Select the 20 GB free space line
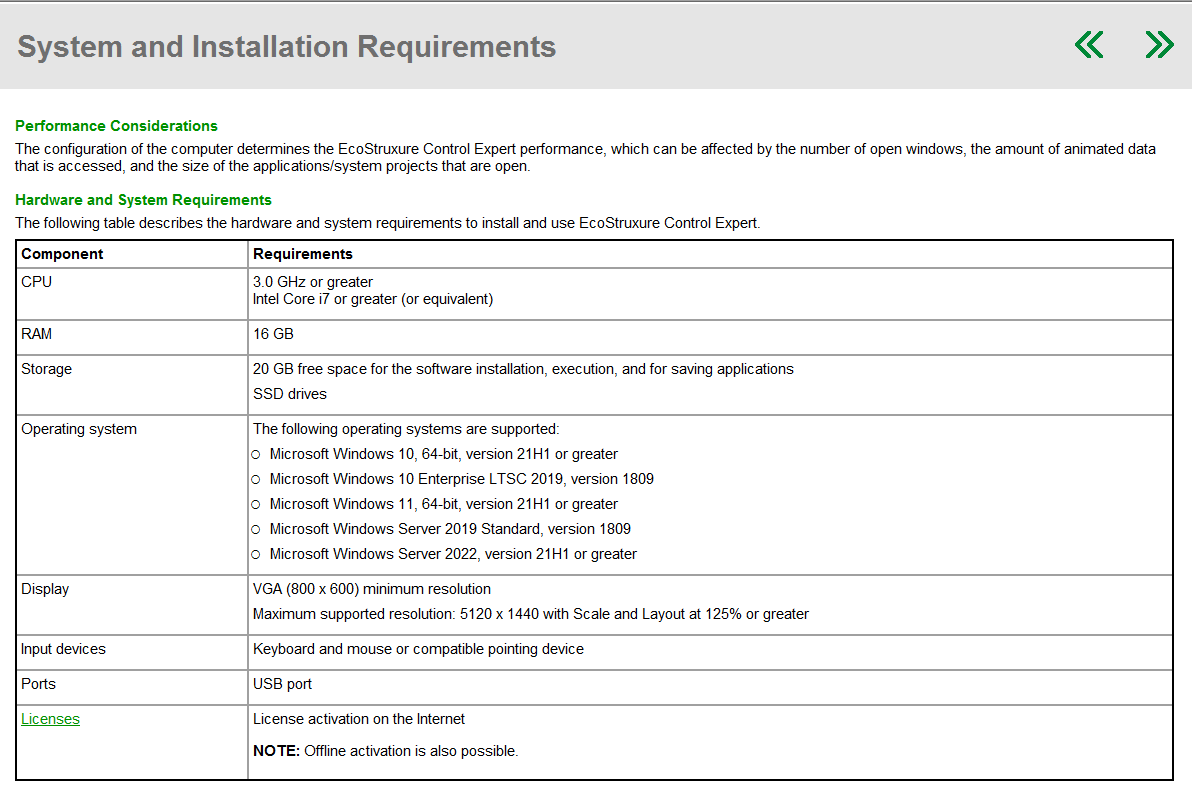This screenshot has height=785, width=1192. [523, 369]
